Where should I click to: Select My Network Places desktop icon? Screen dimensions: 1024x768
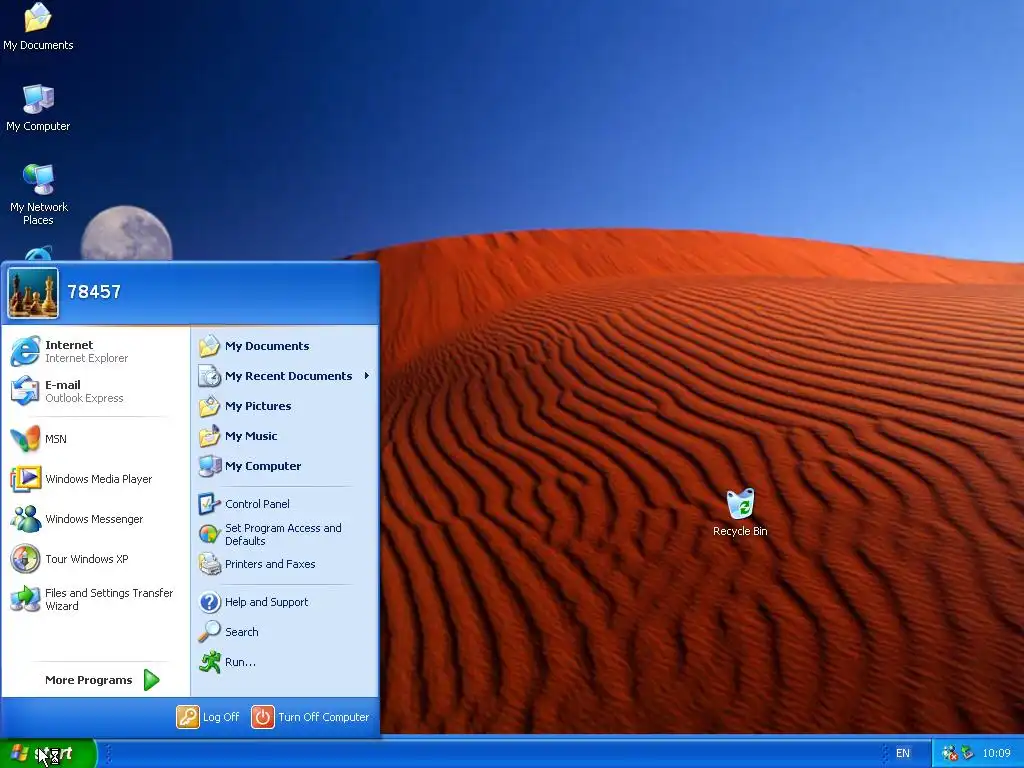[39, 195]
